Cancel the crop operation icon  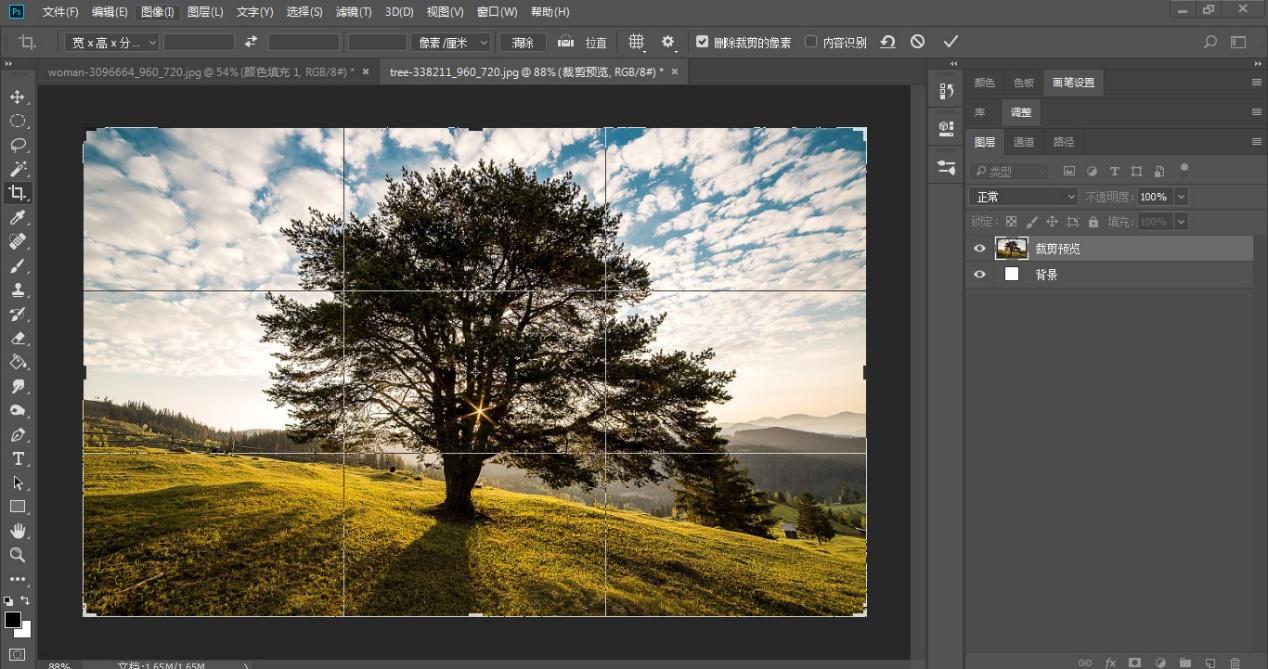917,42
